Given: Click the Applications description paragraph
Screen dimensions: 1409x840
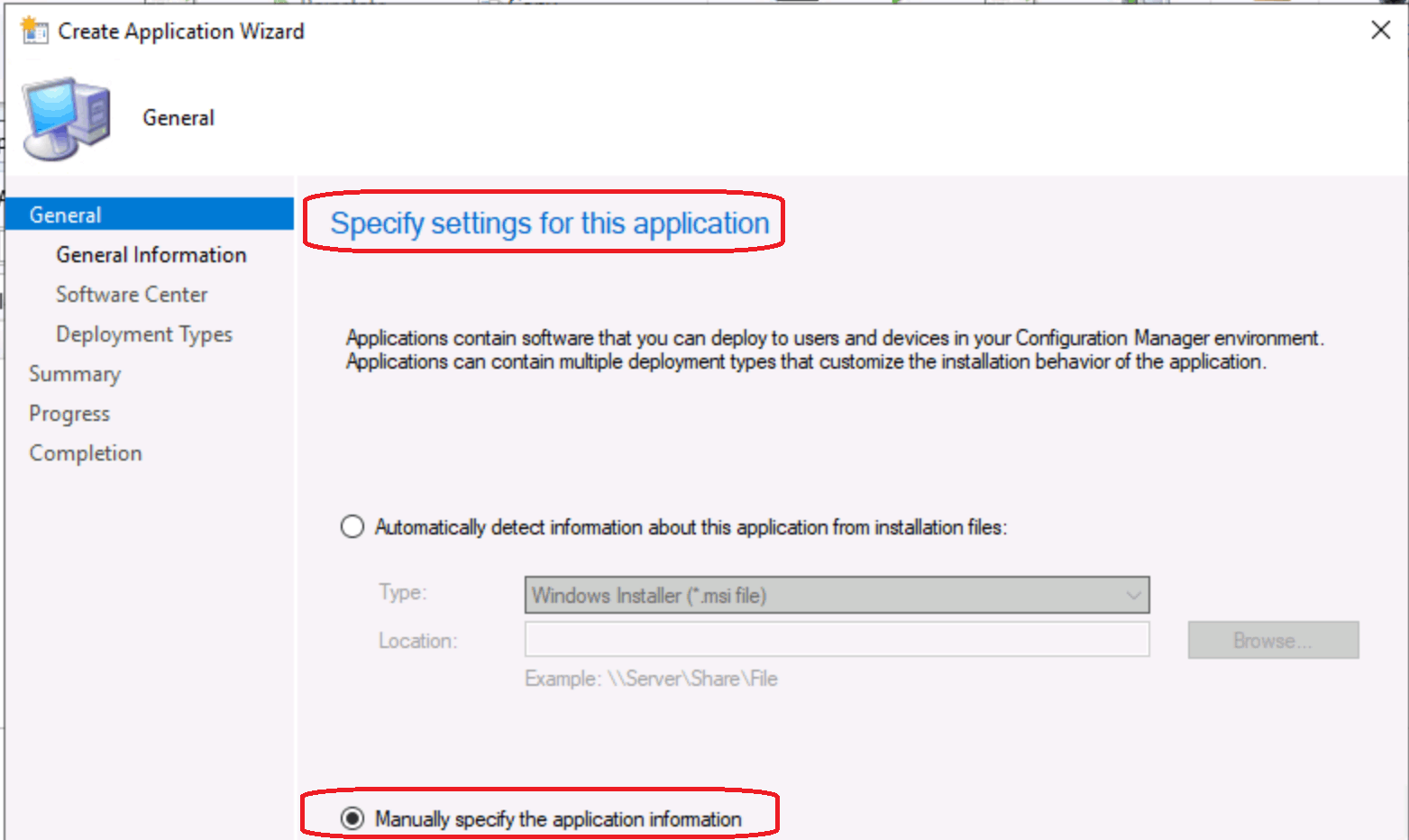Looking at the screenshot, I should 835,350.
